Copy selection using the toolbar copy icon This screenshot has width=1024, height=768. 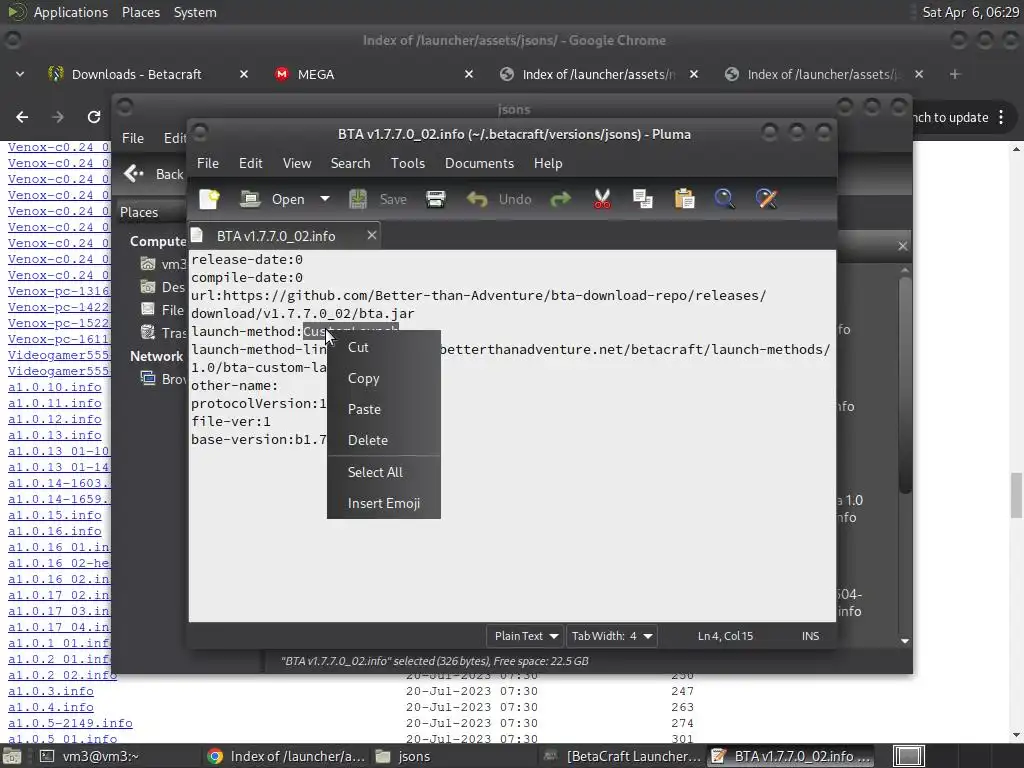643,199
